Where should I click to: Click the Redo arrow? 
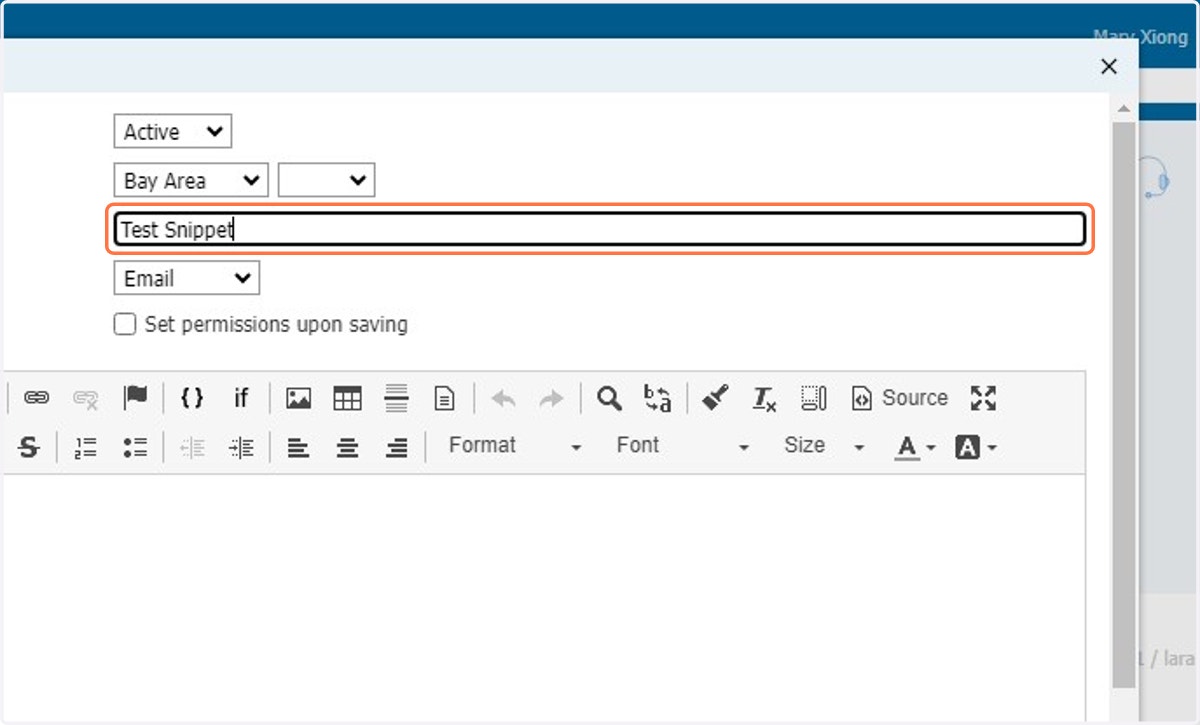(x=551, y=398)
